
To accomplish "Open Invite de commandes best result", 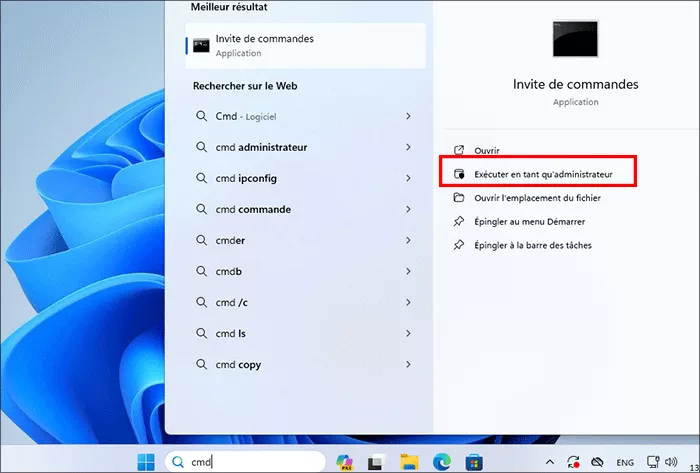I will tap(305, 46).
